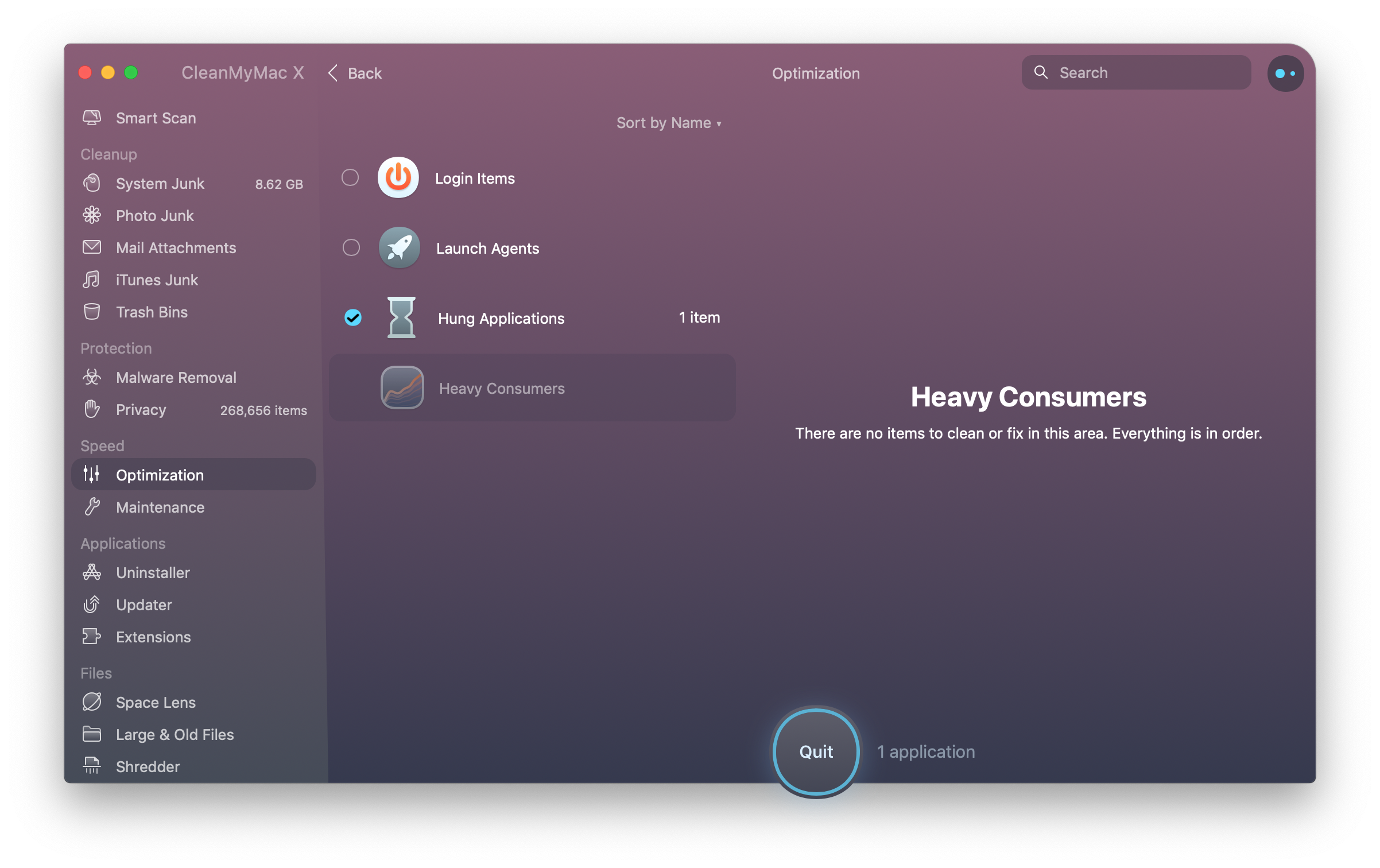Click the Photo Junk flower icon
This screenshot has width=1380, height=868.
(92, 215)
